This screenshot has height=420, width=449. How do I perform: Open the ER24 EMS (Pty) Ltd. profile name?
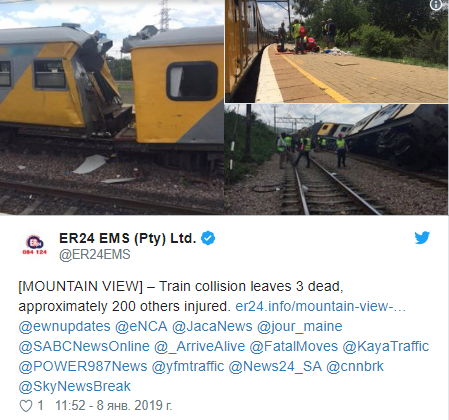point(128,238)
